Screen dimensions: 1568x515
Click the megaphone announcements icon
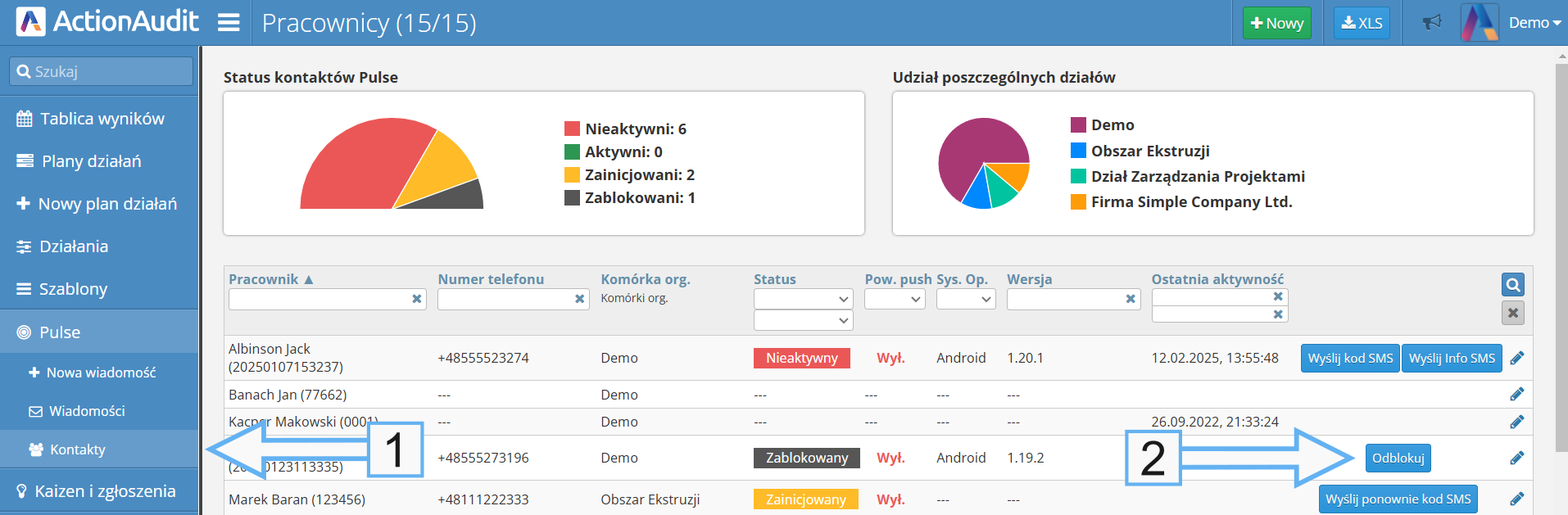[x=1431, y=23]
